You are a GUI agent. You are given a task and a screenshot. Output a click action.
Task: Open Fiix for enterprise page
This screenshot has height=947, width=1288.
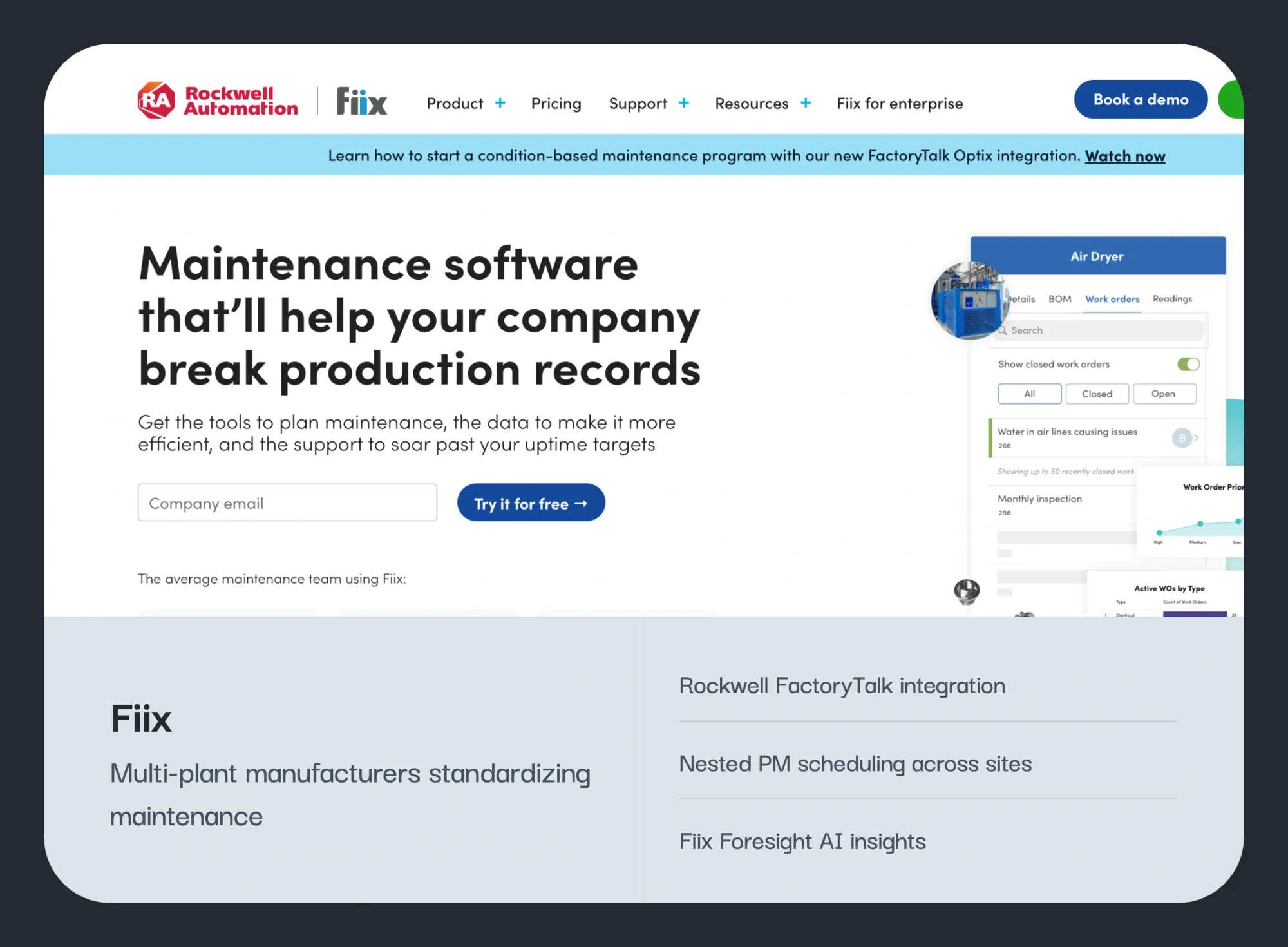coord(900,103)
